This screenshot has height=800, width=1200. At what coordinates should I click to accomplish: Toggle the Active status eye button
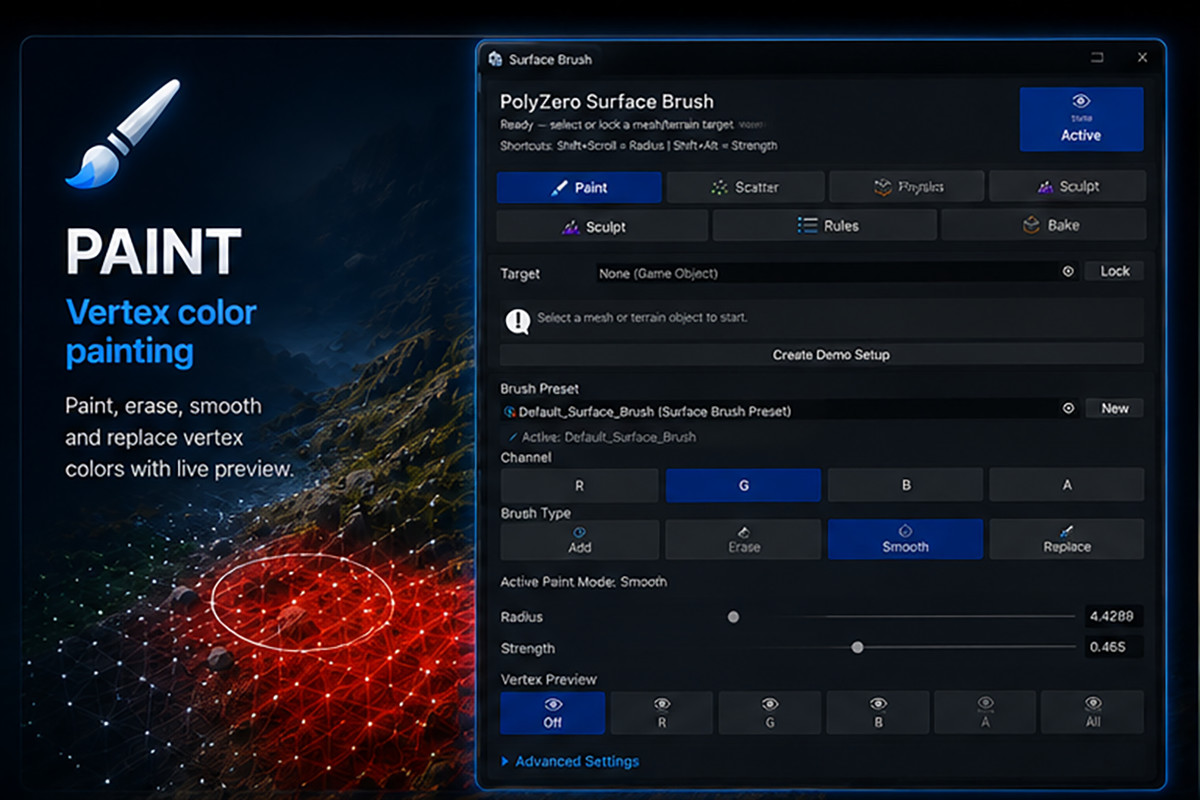[1081, 119]
